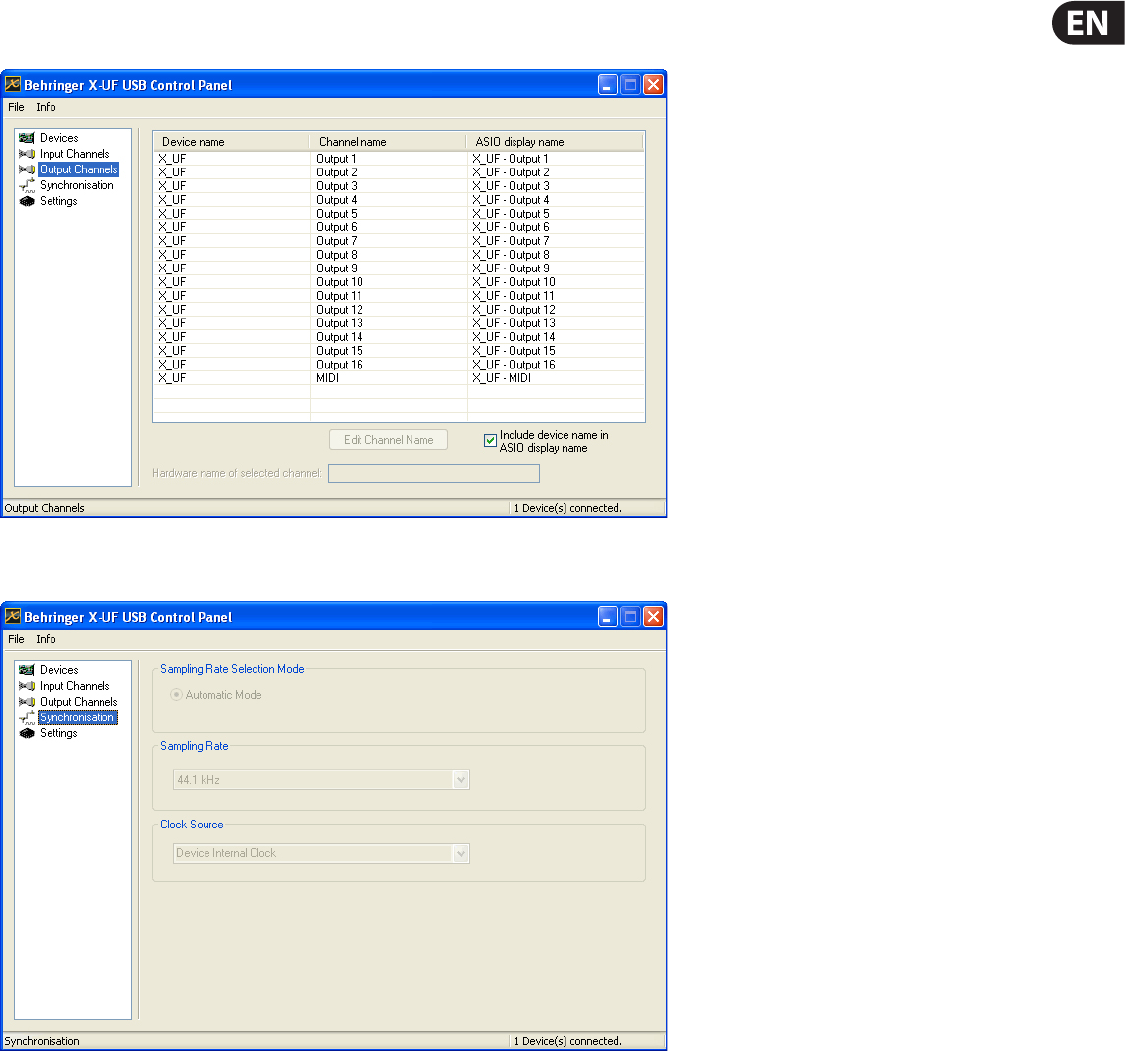Click Input Channels icon in top window
Image resolution: width=1125 pixels, height=1051 pixels.
(x=27, y=154)
